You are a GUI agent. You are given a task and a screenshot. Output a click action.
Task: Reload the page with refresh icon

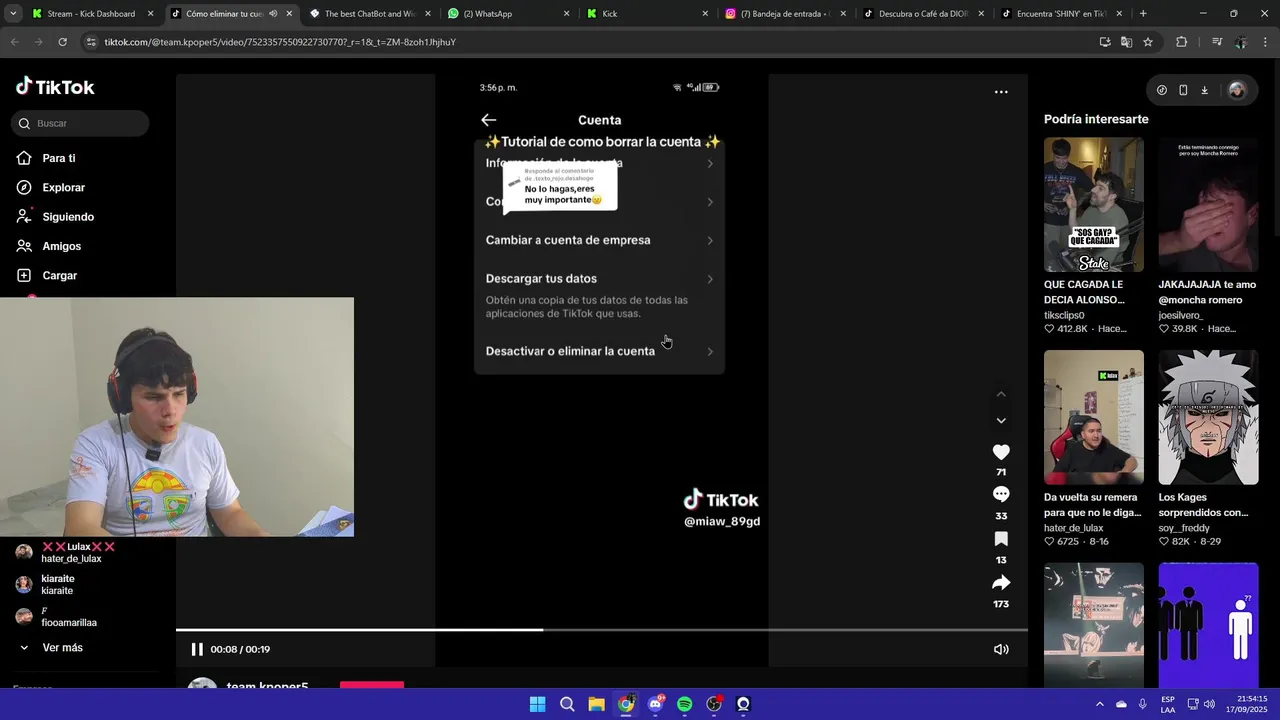[x=62, y=42]
